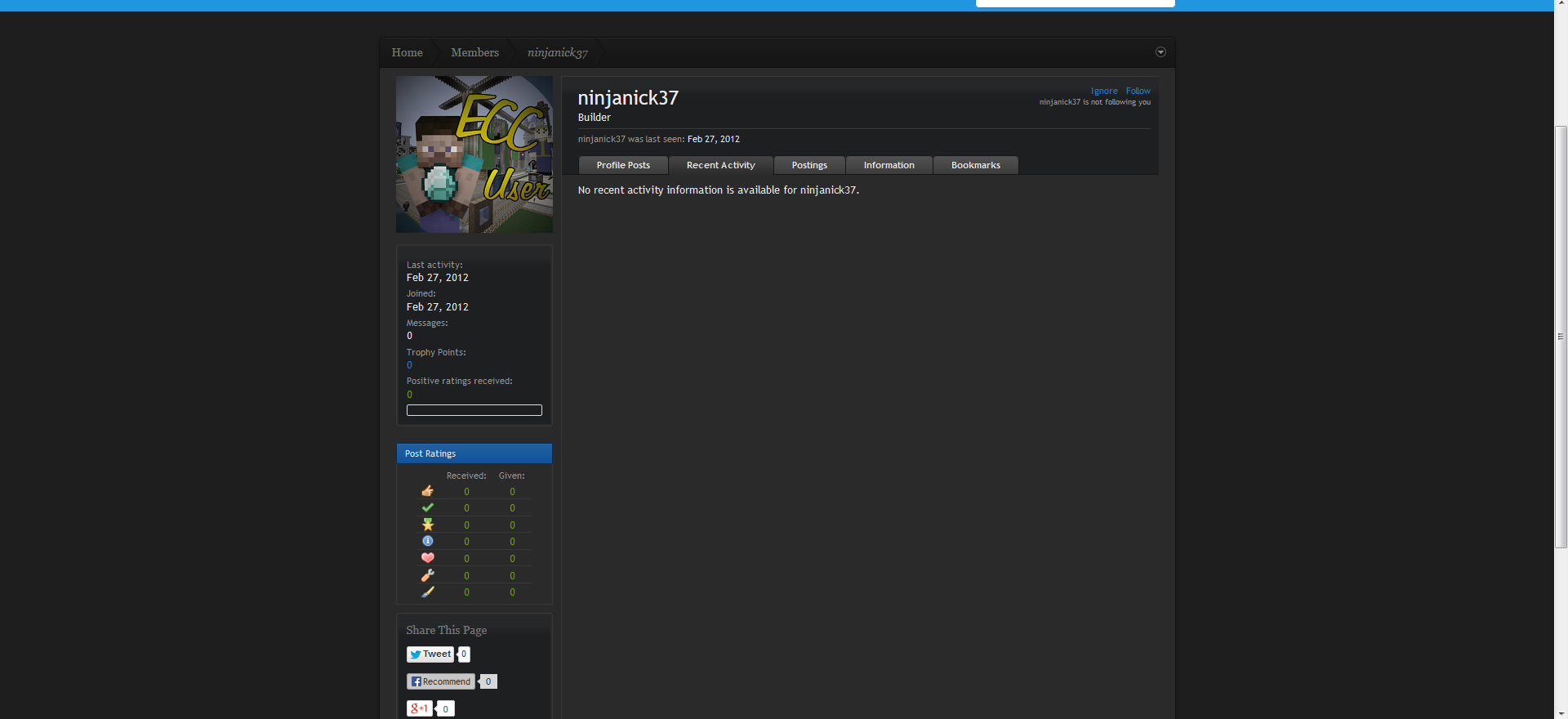Select the Postings tab
The height and width of the screenshot is (719, 1568).
(x=809, y=165)
